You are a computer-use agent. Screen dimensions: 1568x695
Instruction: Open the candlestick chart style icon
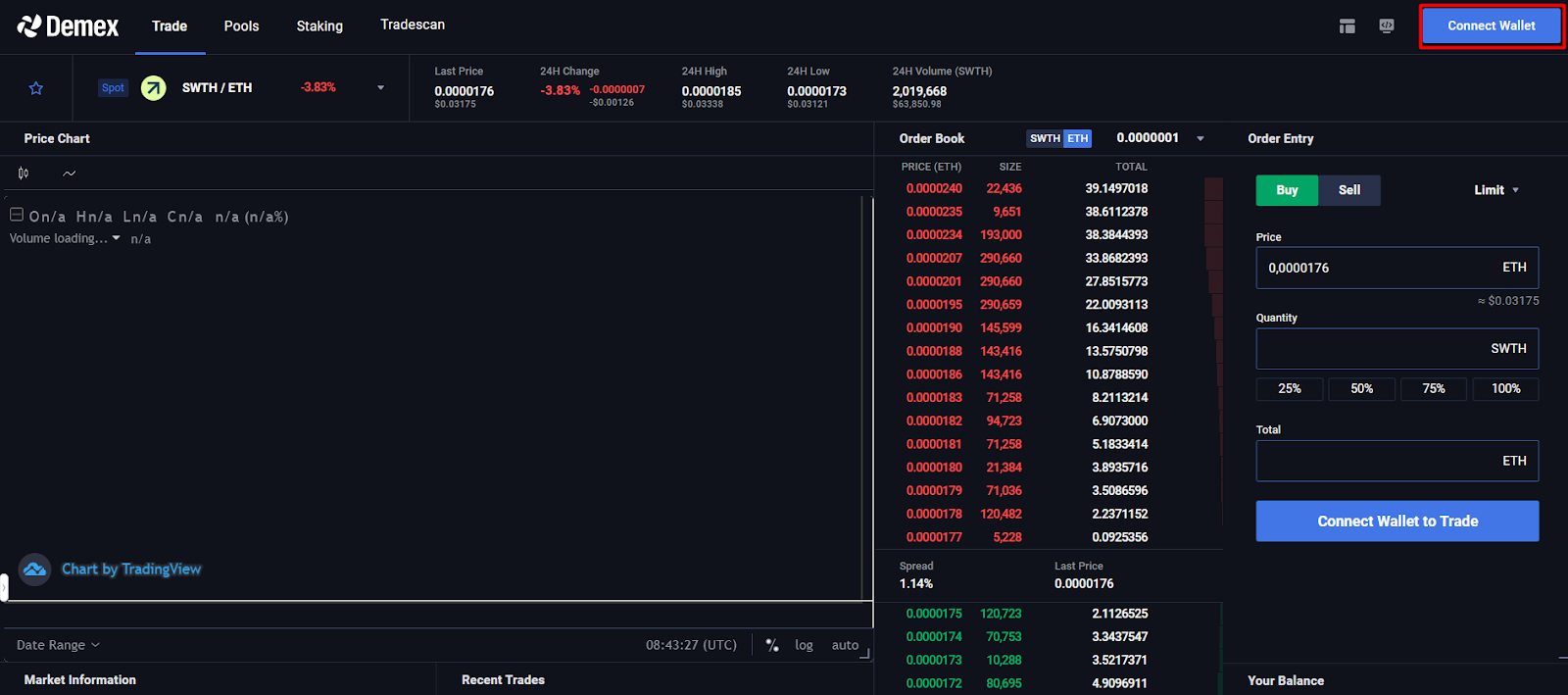pos(24,174)
